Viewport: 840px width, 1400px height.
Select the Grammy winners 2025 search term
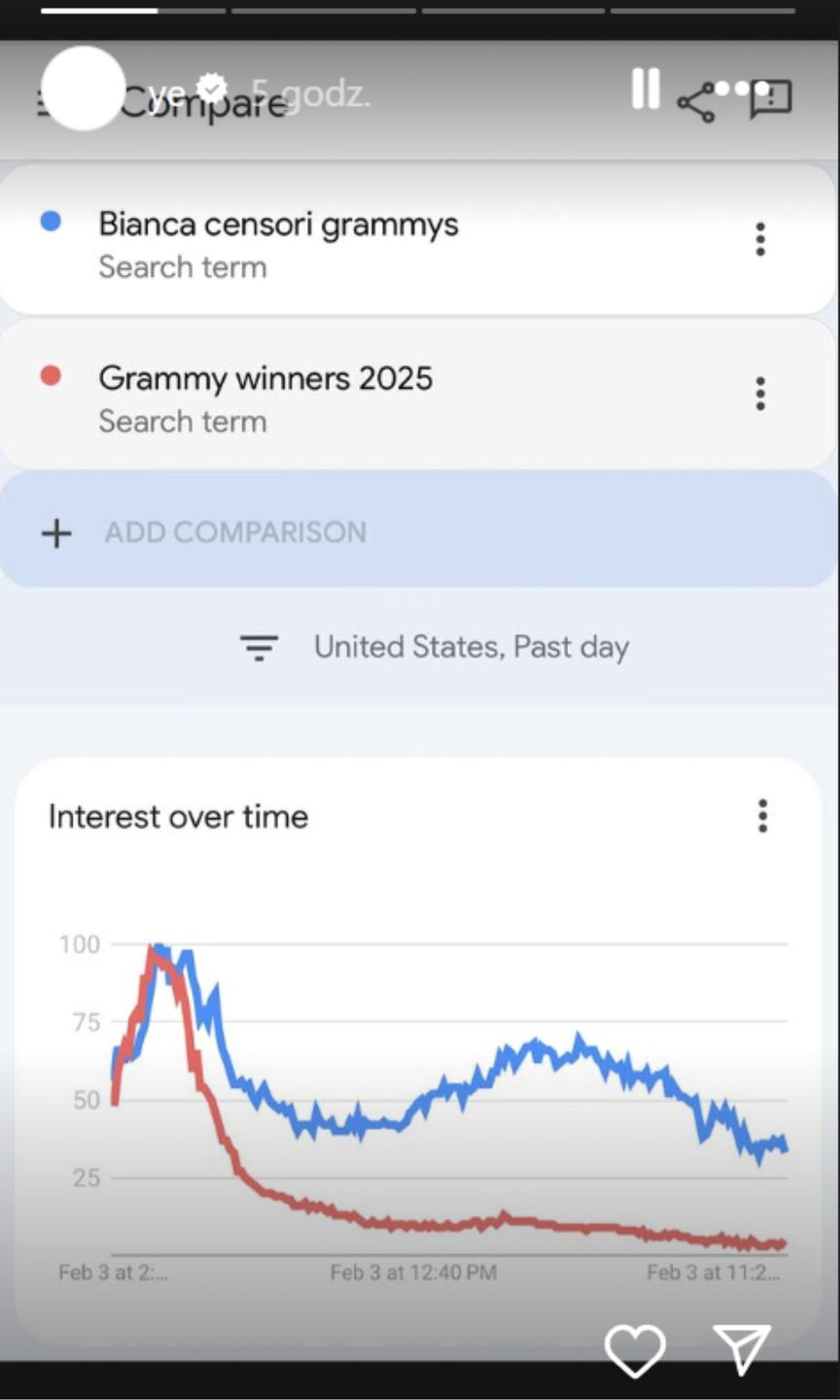point(265,378)
